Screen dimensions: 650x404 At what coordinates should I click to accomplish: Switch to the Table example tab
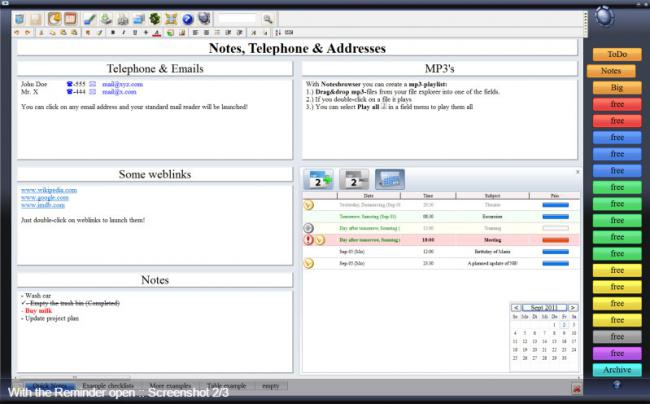click(x=226, y=386)
